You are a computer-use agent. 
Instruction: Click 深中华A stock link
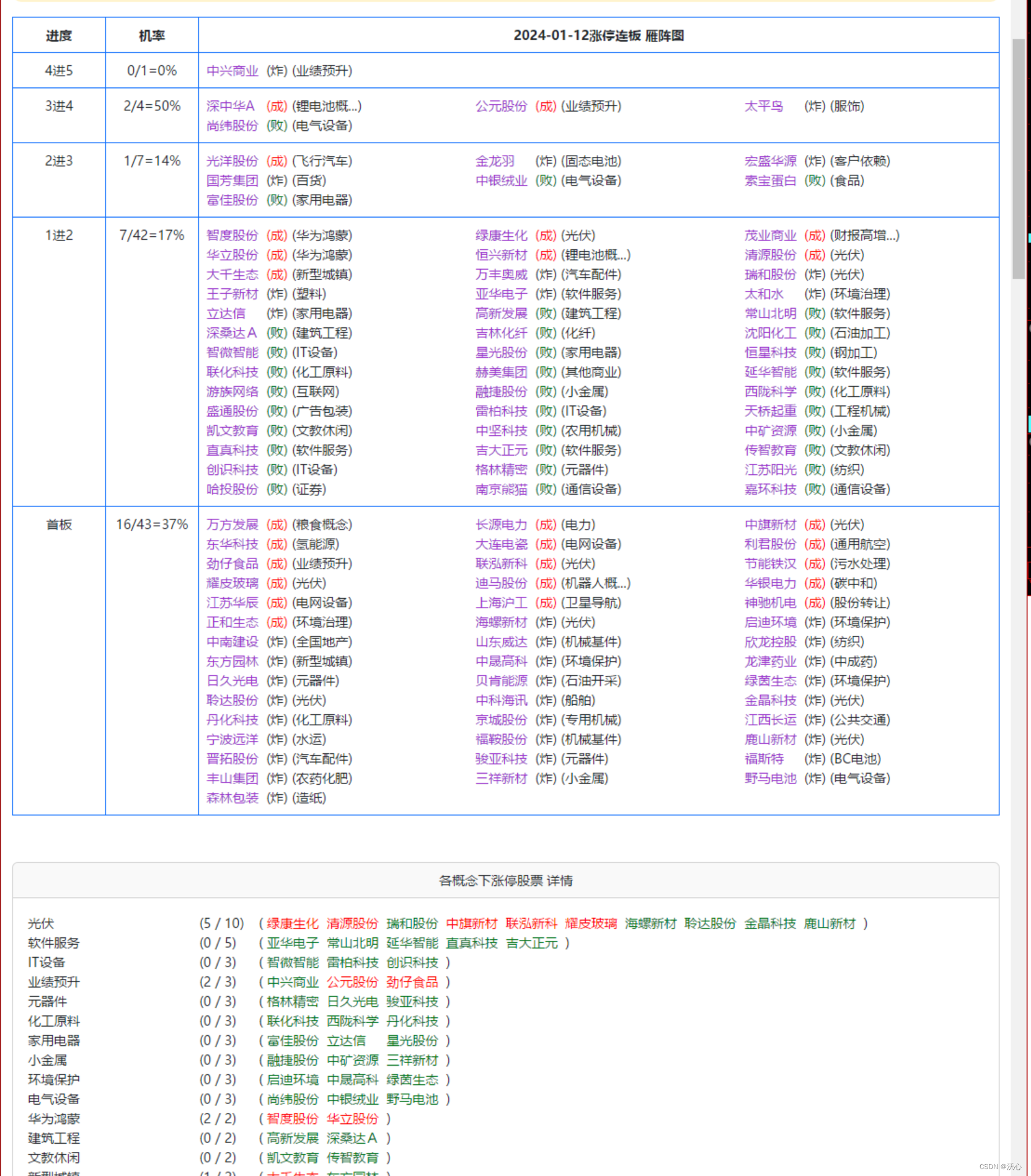(x=231, y=106)
